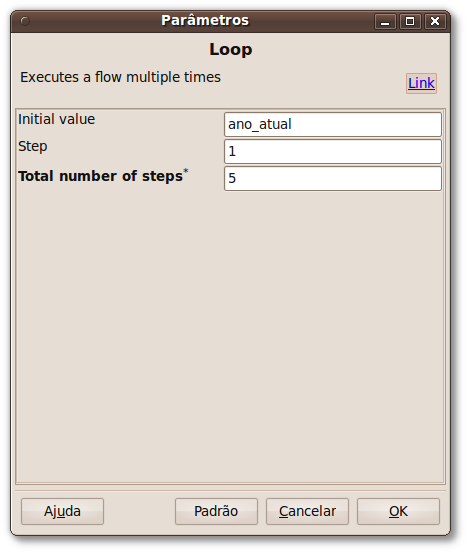
Task: Confirm the parameters with OK
Action: click(398, 511)
